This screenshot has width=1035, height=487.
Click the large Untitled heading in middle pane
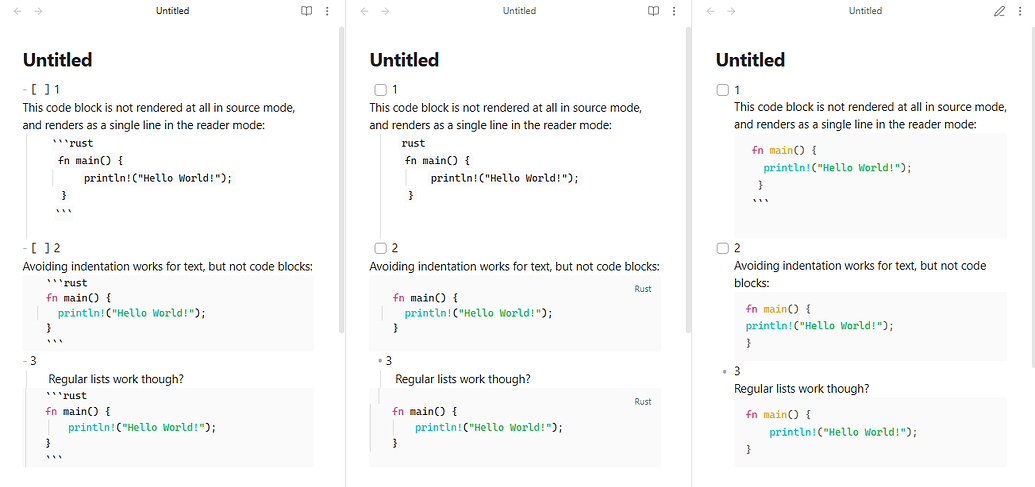pyautogui.click(x=404, y=60)
